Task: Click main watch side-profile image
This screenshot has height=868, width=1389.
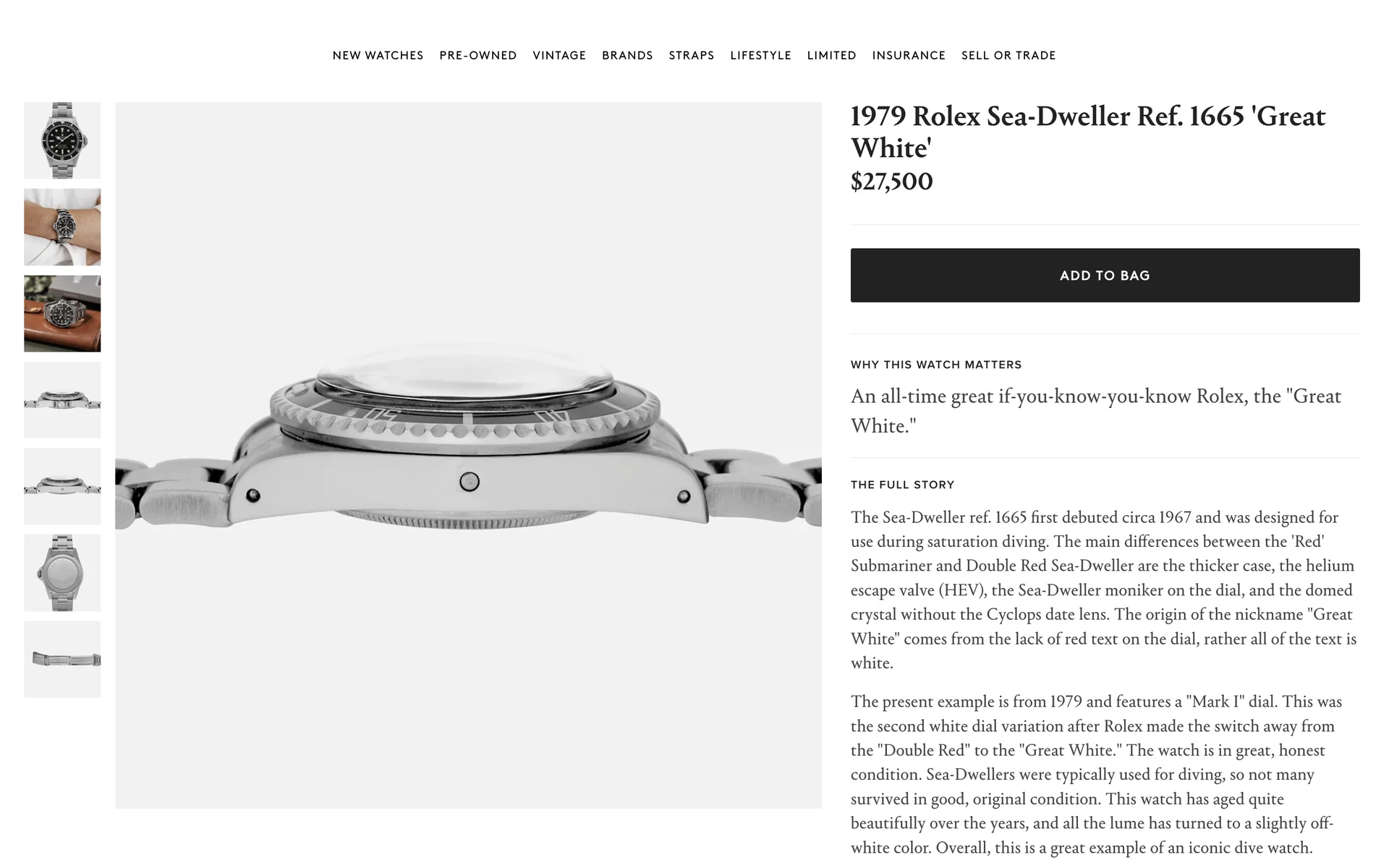Action: pos(468,455)
